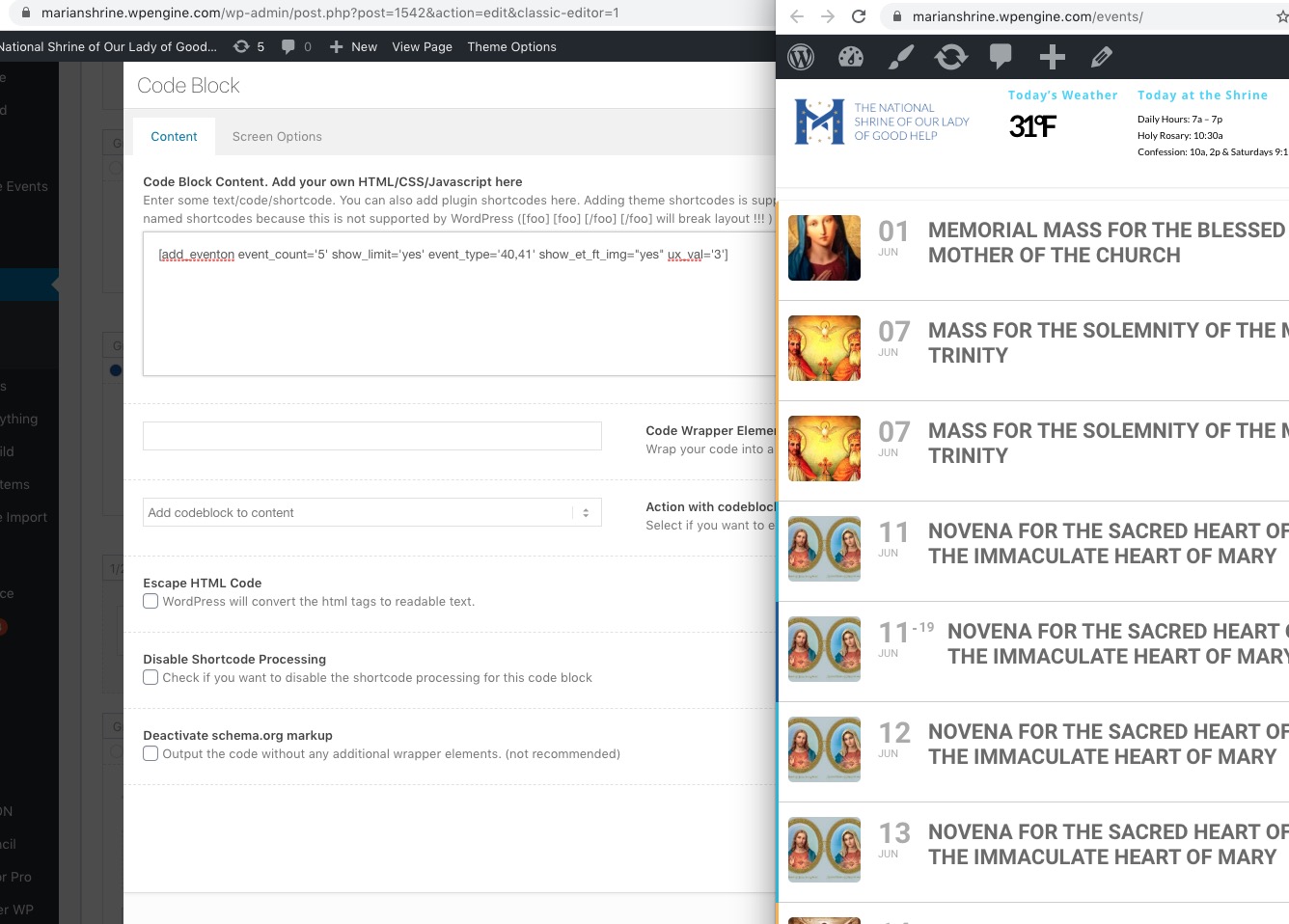The image size is (1289, 924).
Task: Click the pencil Edit page icon
Action: pyautogui.click(x=1101, y=58)
